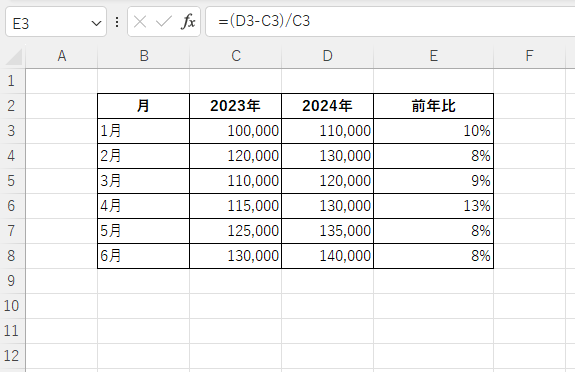Select the 5月 cell
The height and width of the screenshot is (372, 575).
[144, 231]
